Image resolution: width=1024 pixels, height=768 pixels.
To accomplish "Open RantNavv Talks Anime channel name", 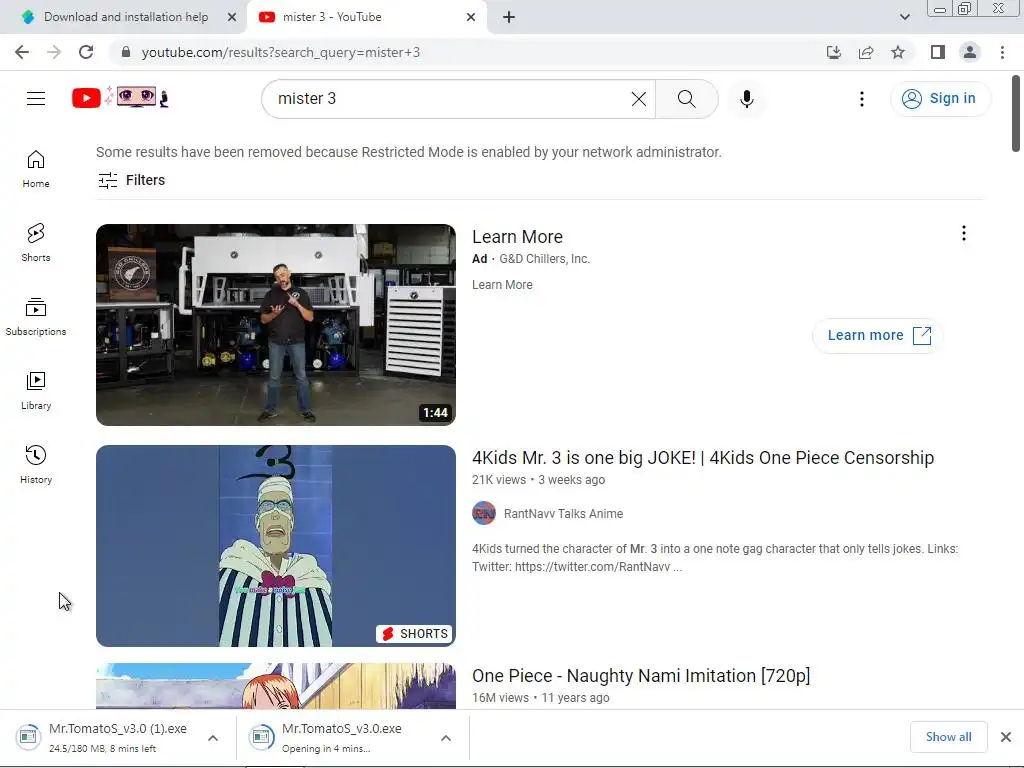I will click(563, 514).
